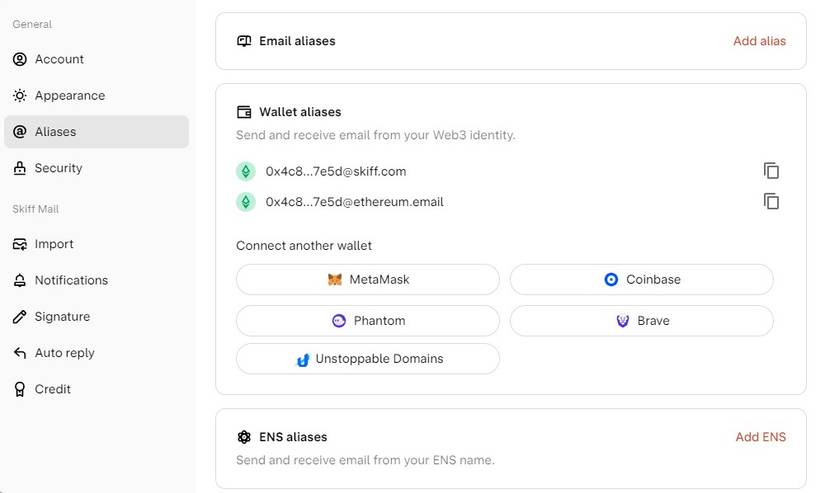Open the Import settings page
Image resolution: width=825 pixels, height=493 pixels.
96,244
